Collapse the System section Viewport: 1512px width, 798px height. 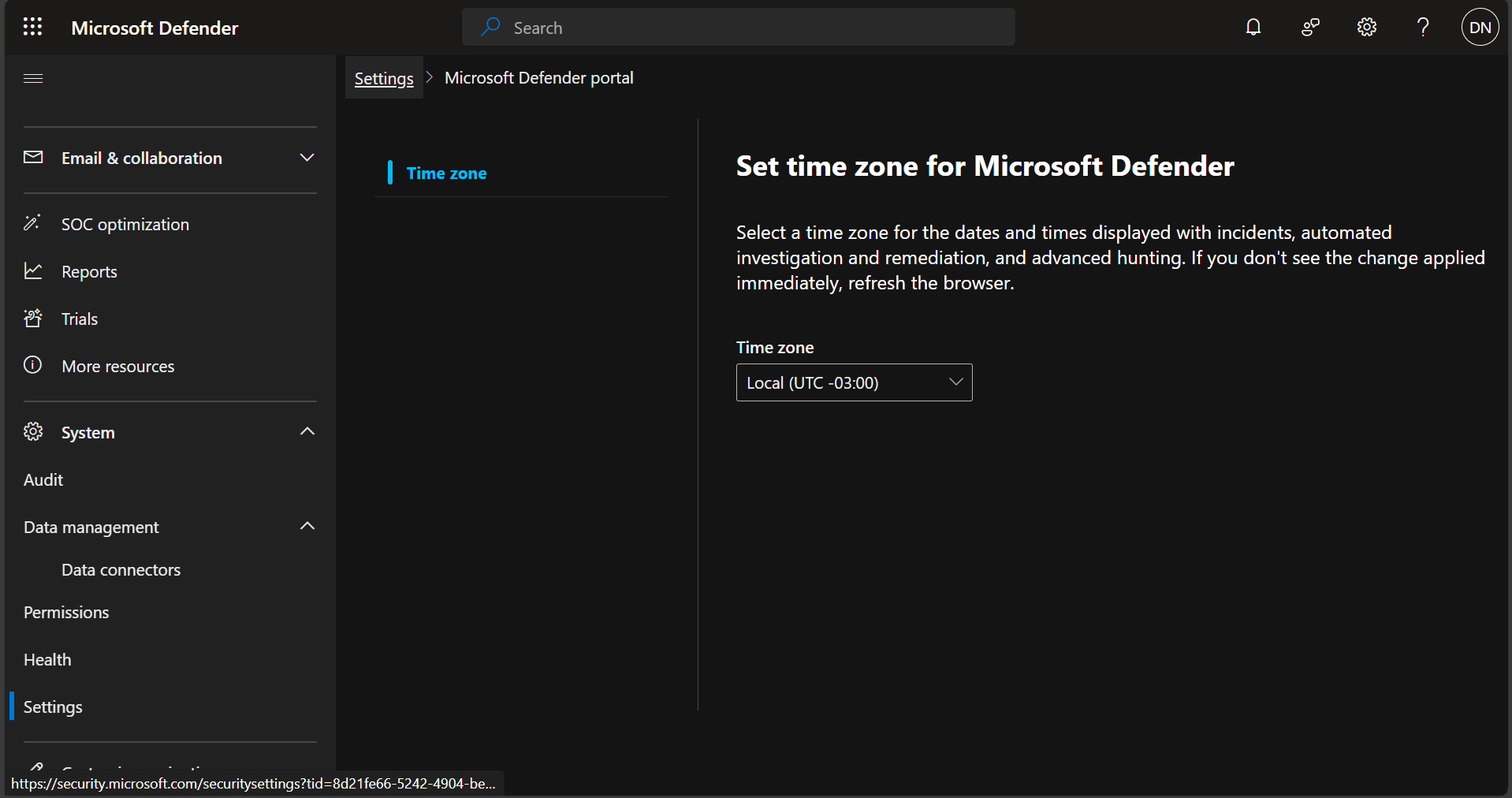(x=307, y=431)
